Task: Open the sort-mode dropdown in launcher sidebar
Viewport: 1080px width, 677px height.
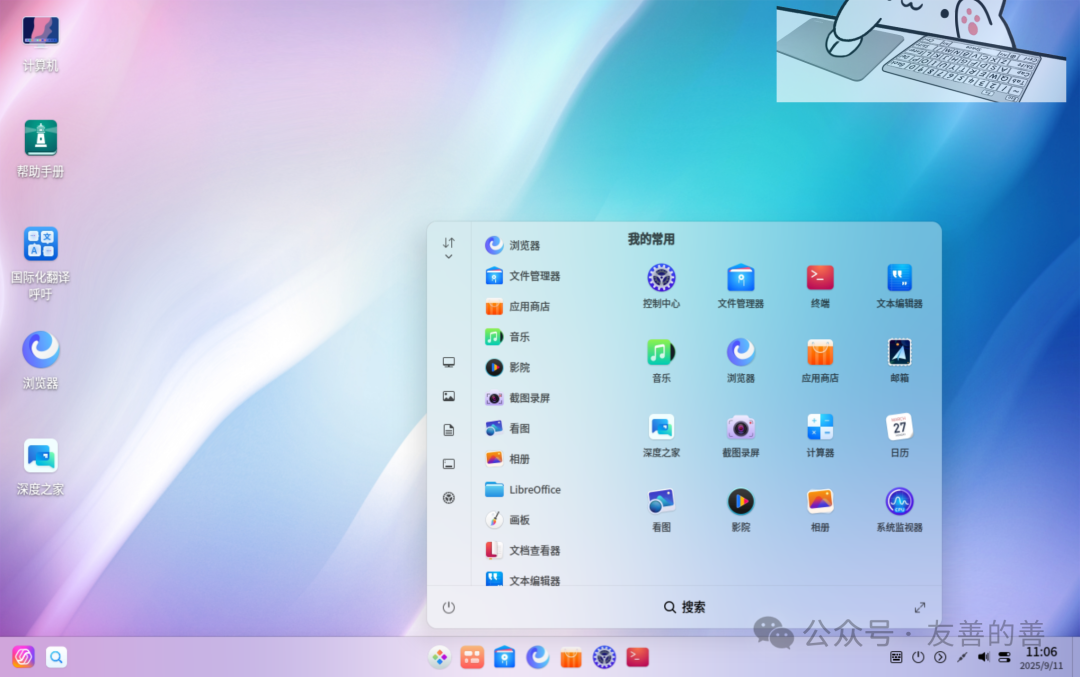Action: 448,248
